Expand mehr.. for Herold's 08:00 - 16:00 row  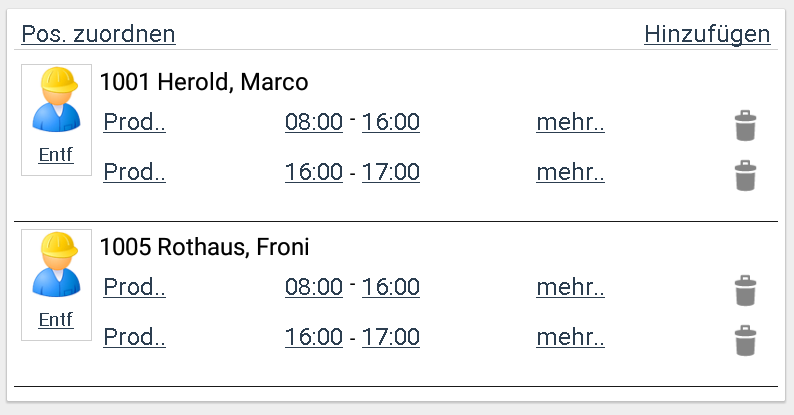570,122
